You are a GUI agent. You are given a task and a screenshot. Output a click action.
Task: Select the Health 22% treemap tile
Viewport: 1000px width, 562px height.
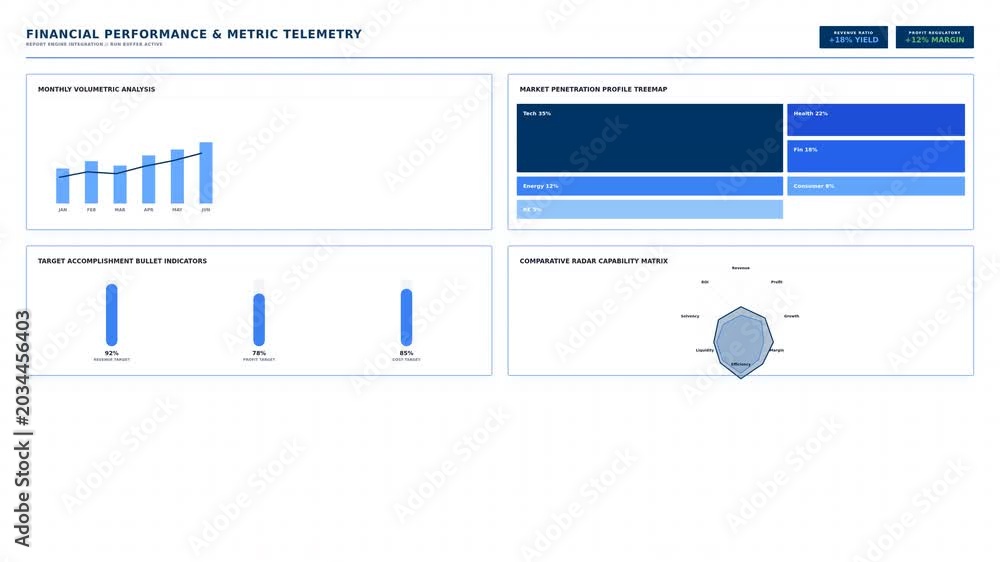coord(876,120)
